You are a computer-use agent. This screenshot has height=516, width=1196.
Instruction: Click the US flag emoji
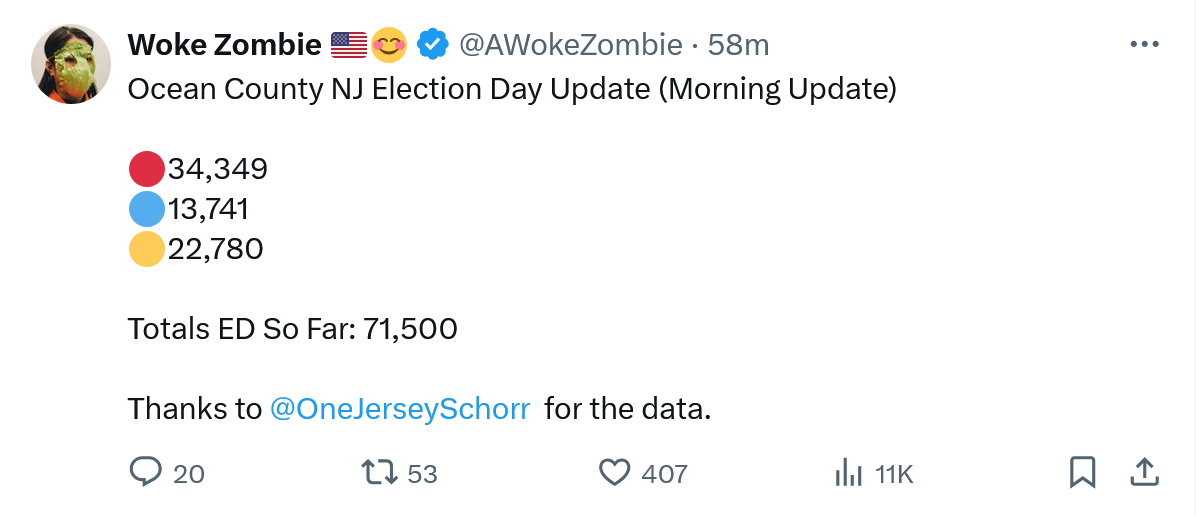point(349,45)
